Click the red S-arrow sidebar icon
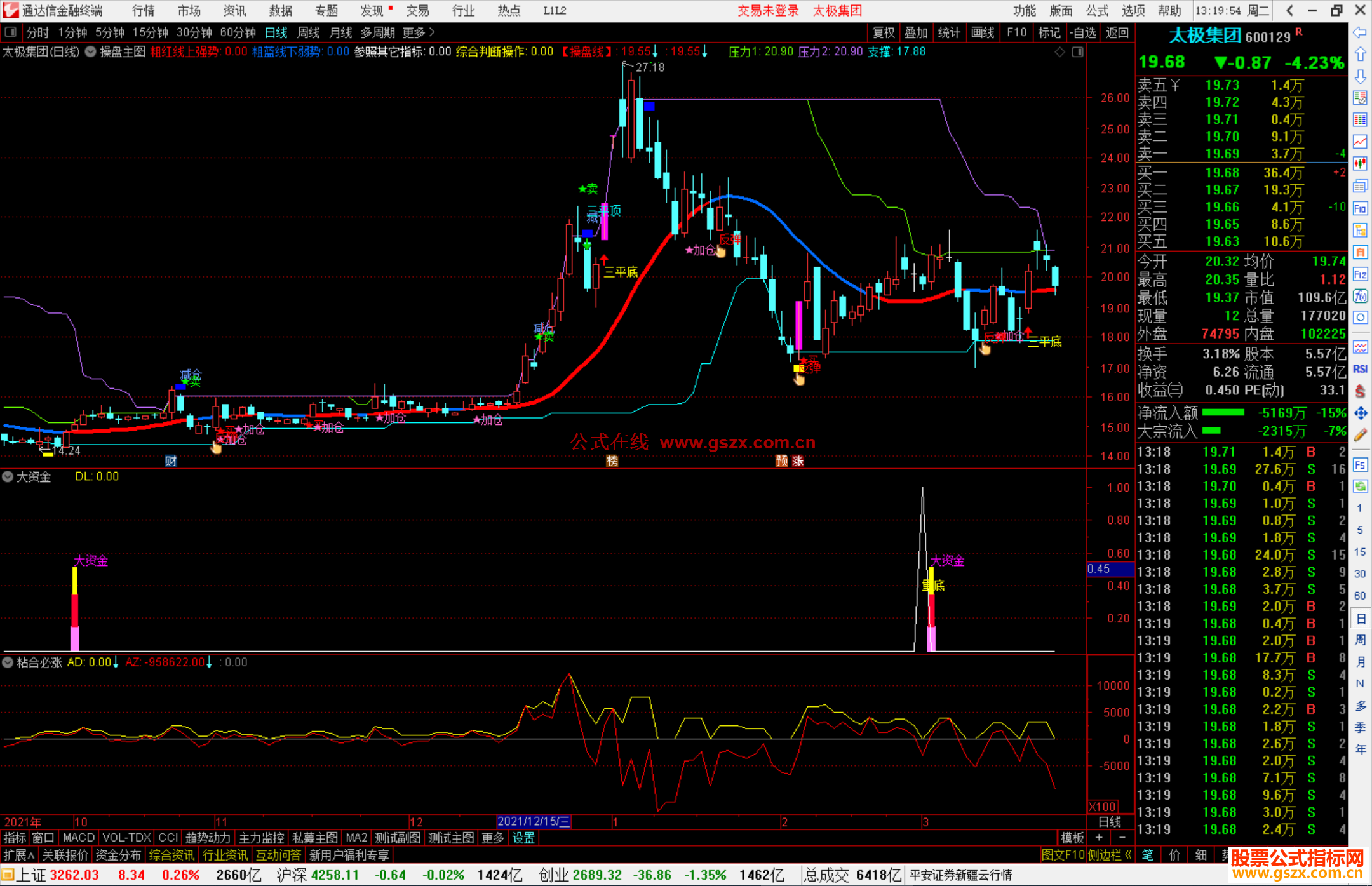 pyautogui.click(x=1360, y=391)
